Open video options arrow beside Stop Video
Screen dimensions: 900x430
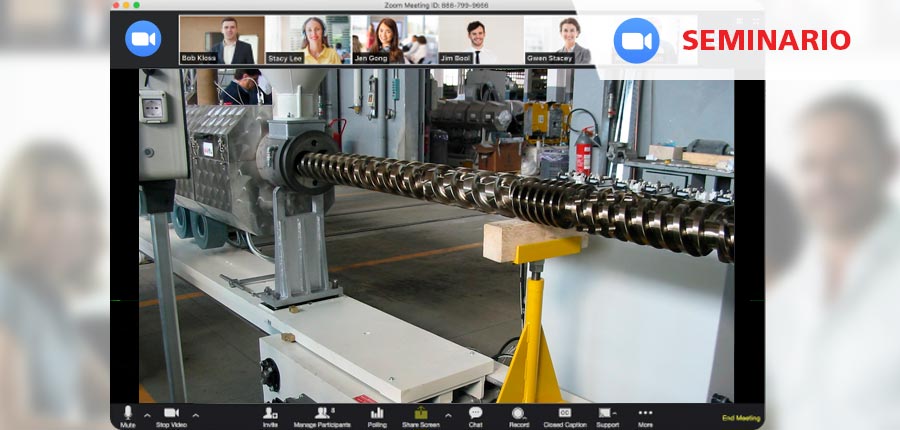pyautogui.click(x=195, y=415)
